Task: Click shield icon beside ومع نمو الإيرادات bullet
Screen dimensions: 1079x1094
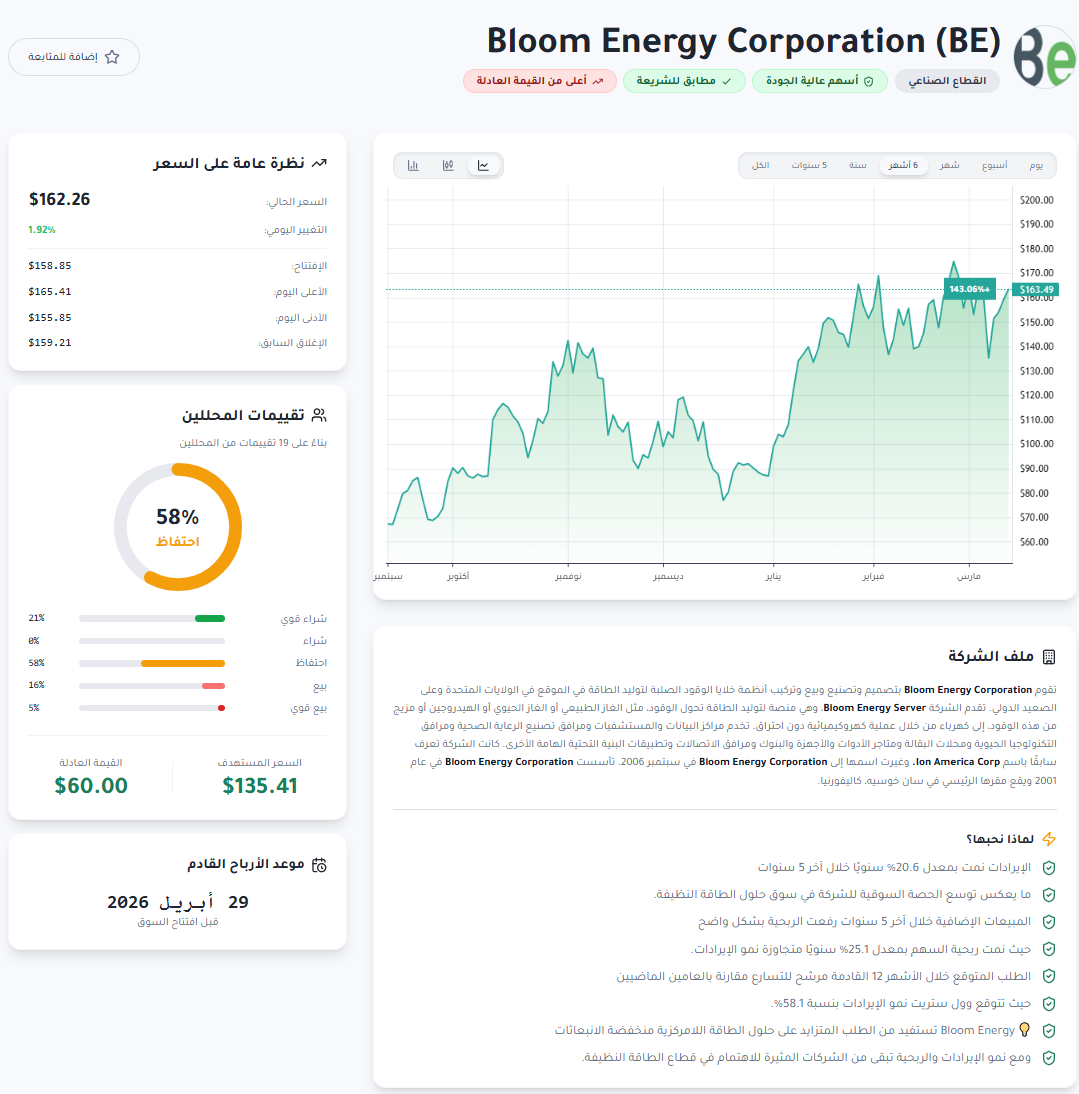Action: coord(1048,1058)
